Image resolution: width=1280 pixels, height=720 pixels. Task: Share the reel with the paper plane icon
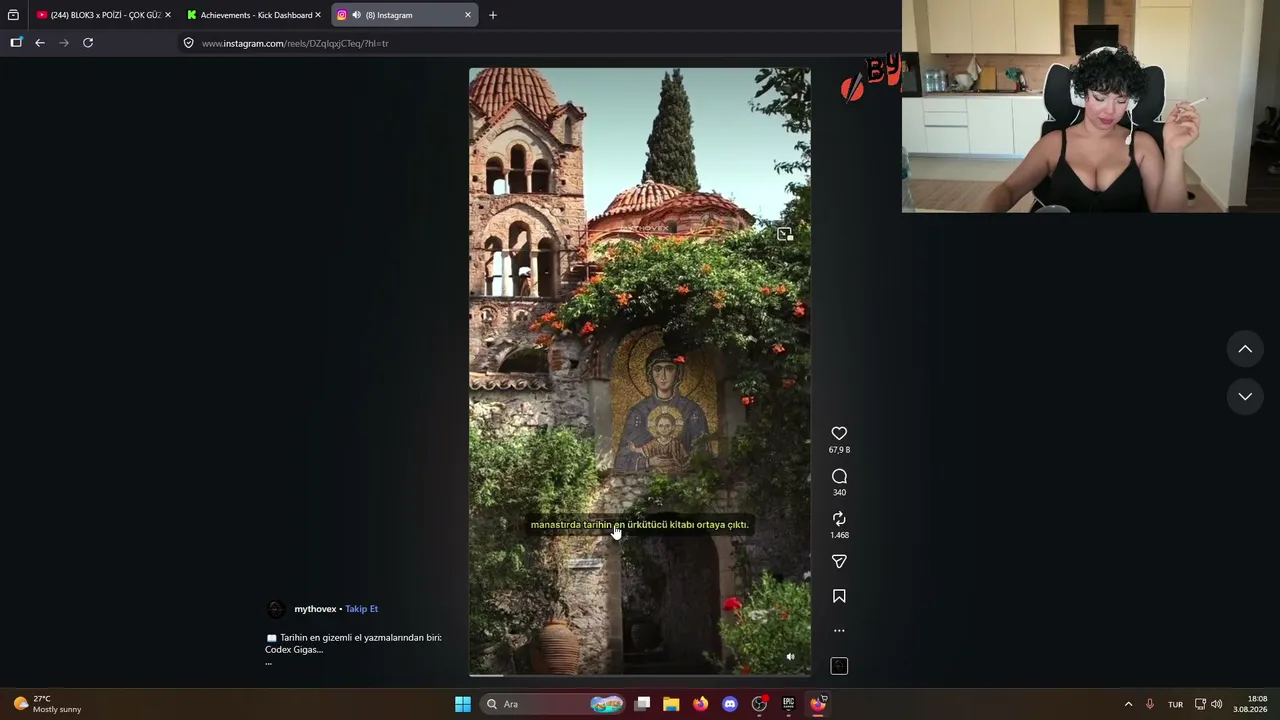click(839, 561)
